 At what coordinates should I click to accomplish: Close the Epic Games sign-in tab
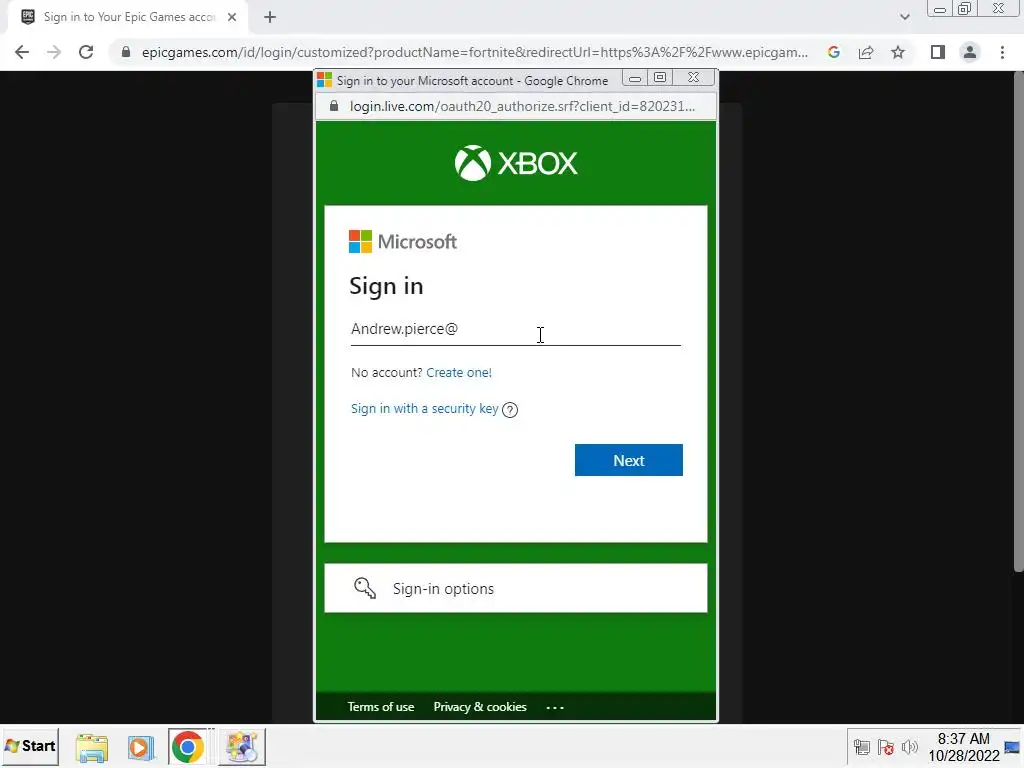coord(232,17)
